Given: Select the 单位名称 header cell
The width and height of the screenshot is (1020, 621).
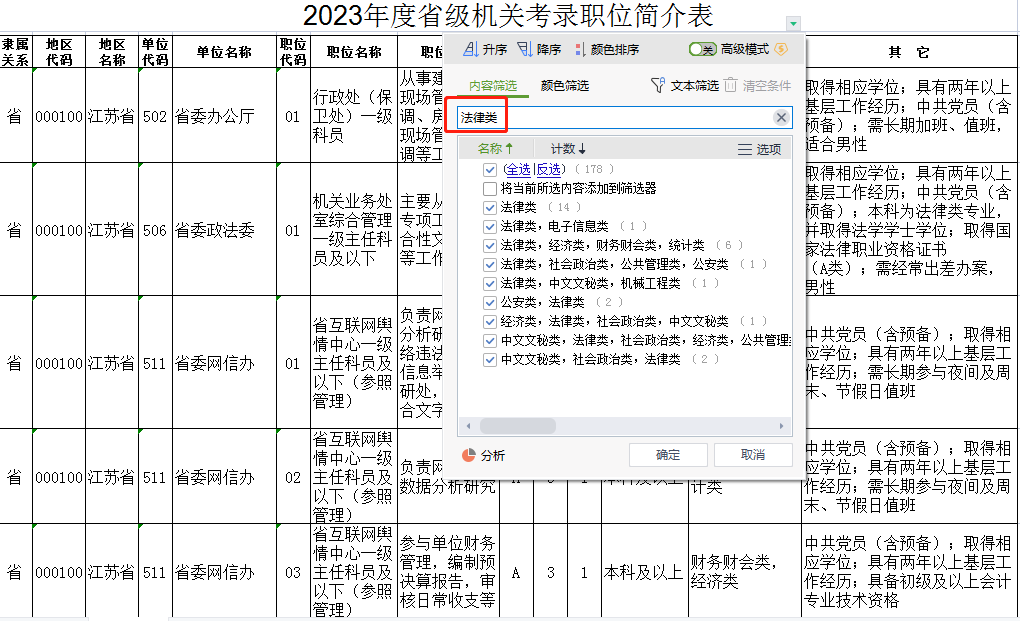Looking at the screenshot, I should 224,51.
